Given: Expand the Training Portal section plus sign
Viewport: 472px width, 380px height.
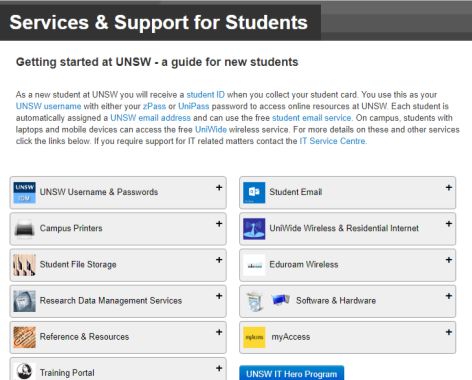Looking at the screenshot, I should pos(219,368).
